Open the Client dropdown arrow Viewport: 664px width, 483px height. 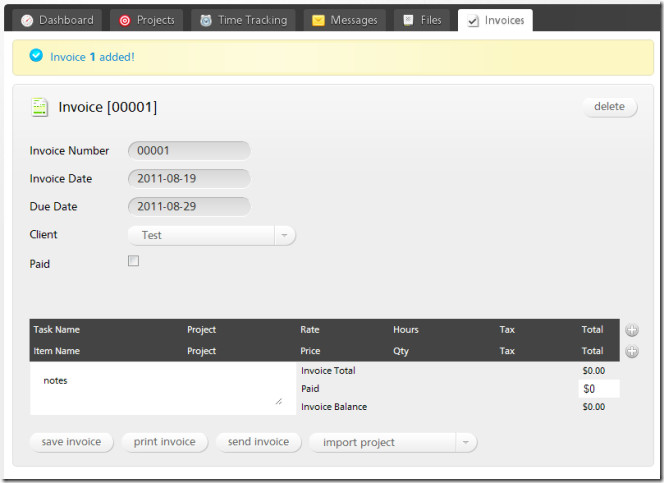pyautogui.click(x=285, y=235)
